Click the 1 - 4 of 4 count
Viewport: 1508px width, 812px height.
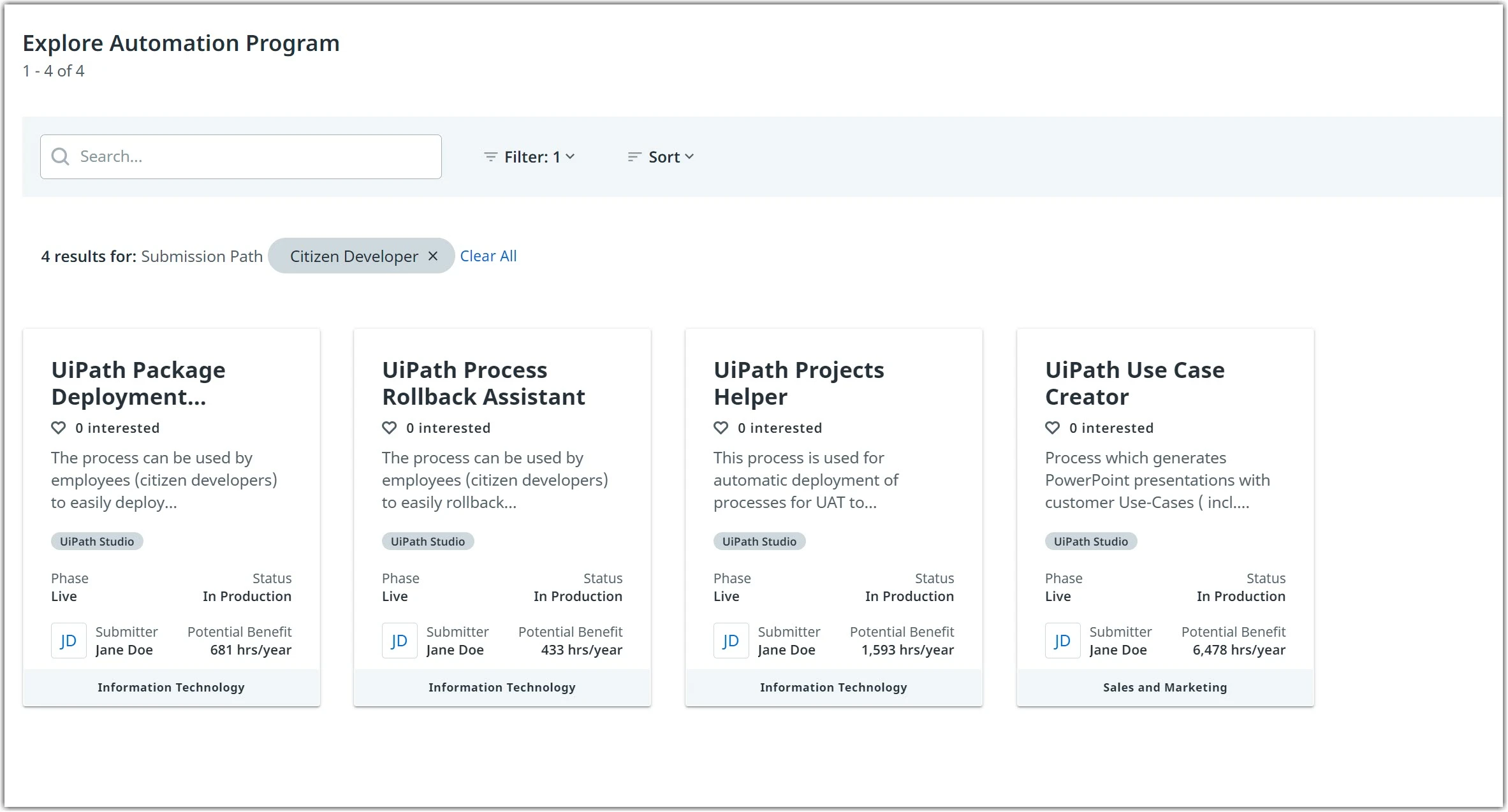coord(54,71)
